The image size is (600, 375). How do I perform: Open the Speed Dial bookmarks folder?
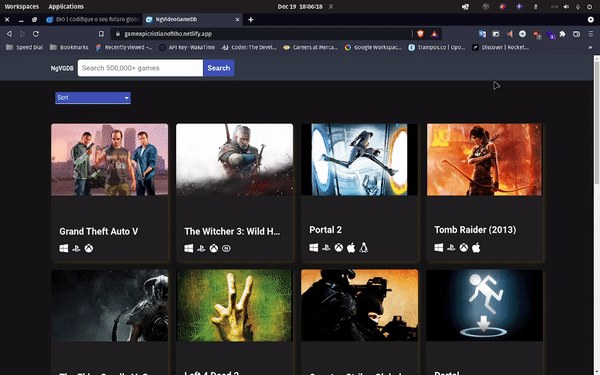pos(24,47)
